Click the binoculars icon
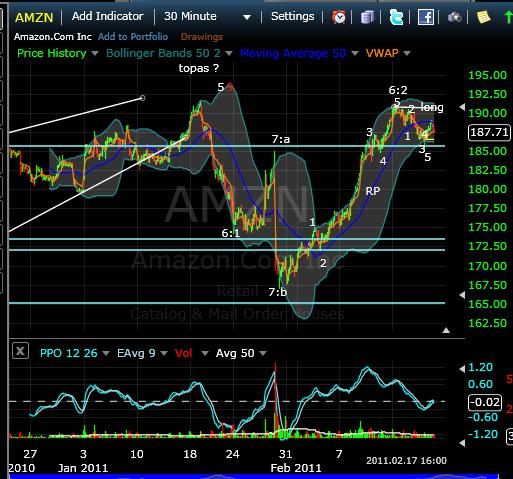The width and height of the screenshot is (513, 479). (455, 17)
